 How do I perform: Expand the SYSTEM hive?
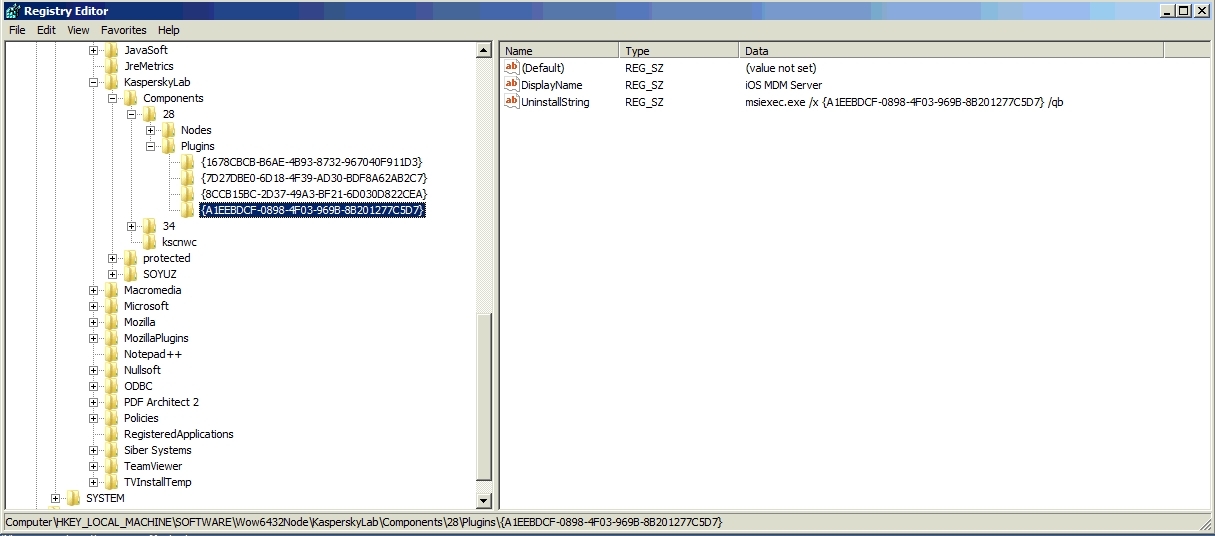point(56,498)
